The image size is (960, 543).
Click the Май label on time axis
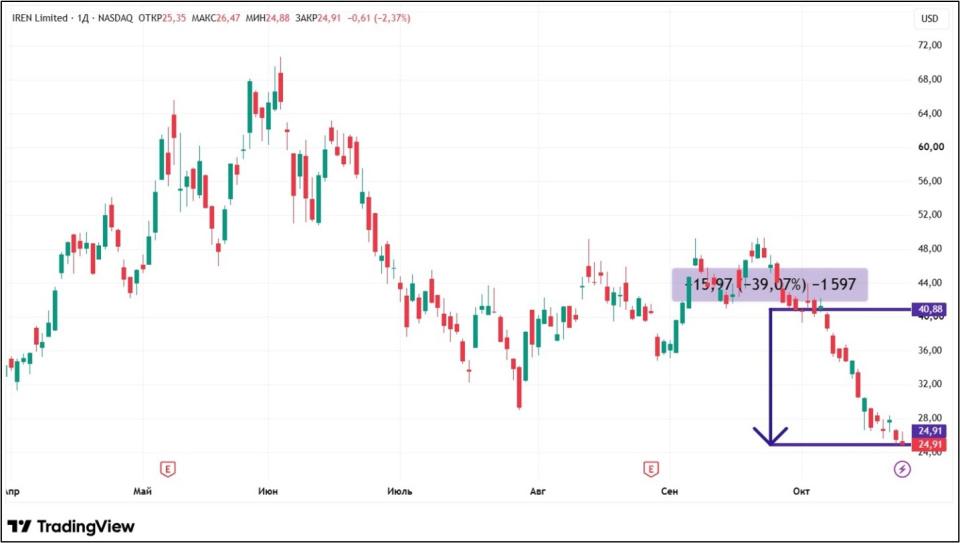pyautogui.click(x=143, y=492)
